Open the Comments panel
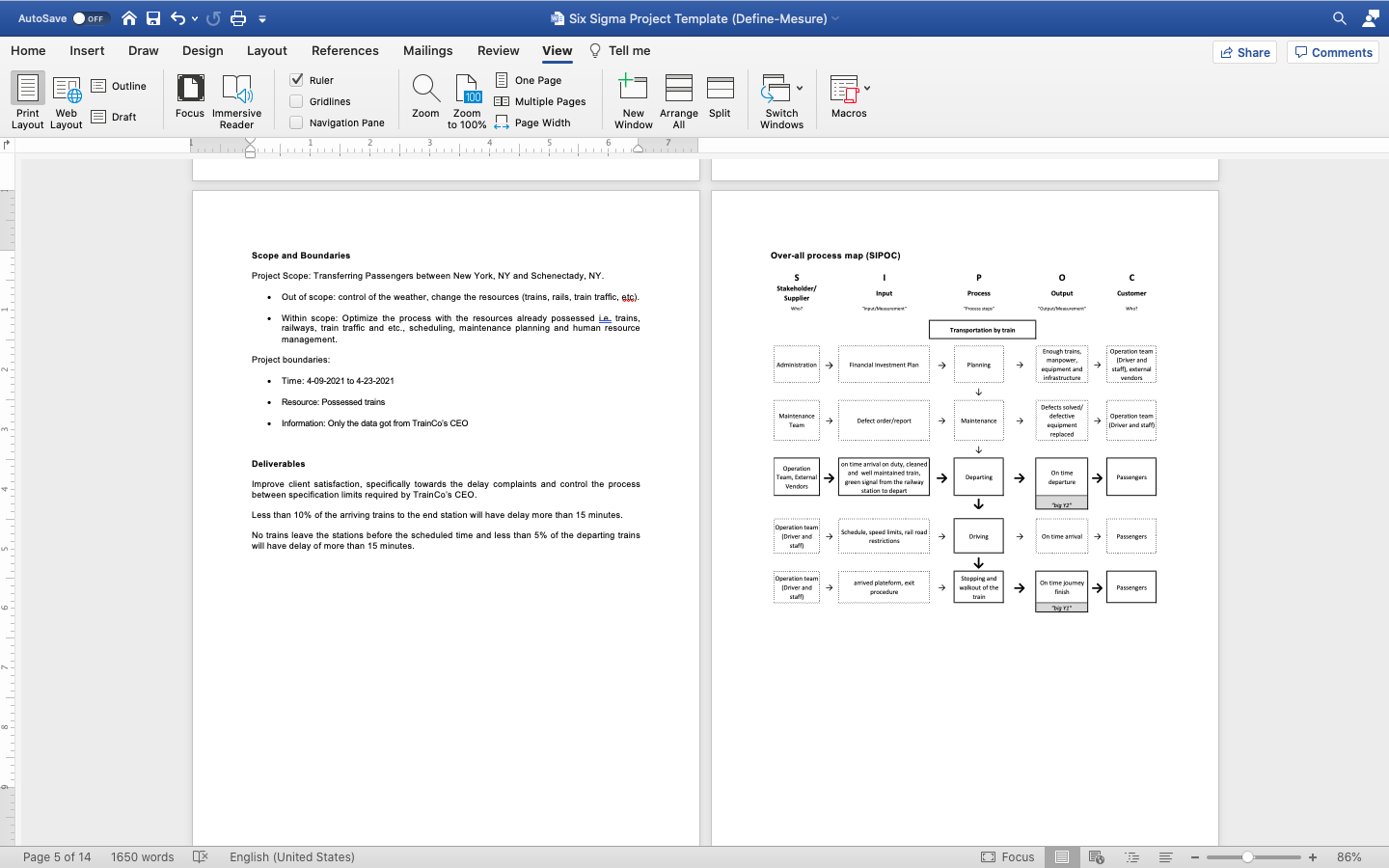 (1332, 52)
